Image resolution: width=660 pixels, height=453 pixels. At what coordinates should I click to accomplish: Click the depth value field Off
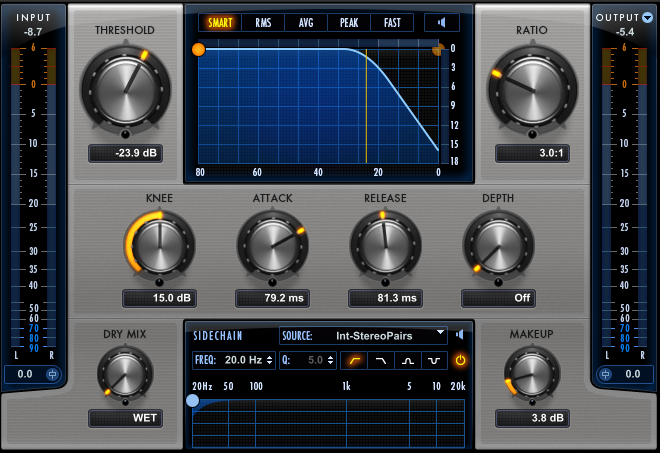498,298
